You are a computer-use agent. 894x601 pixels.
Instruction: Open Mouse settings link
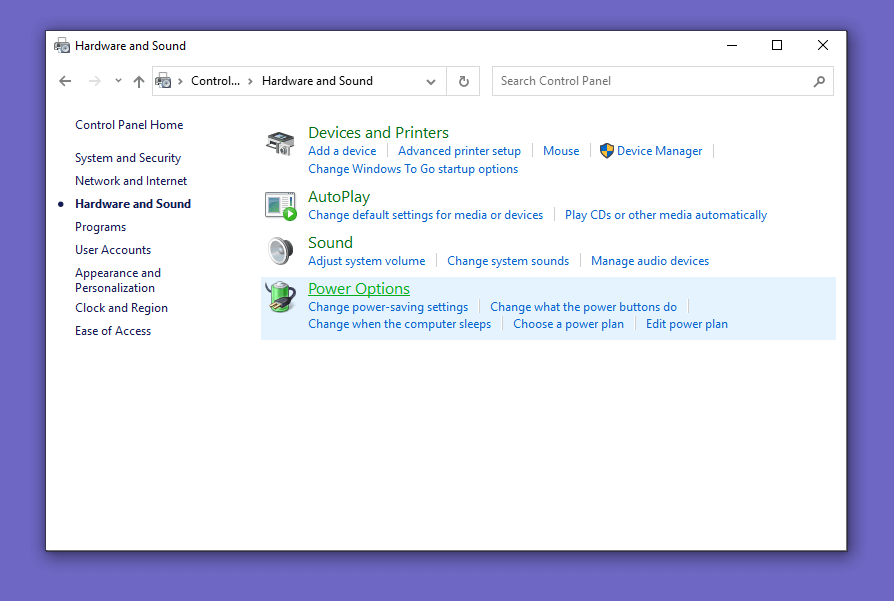click(561, 151)
